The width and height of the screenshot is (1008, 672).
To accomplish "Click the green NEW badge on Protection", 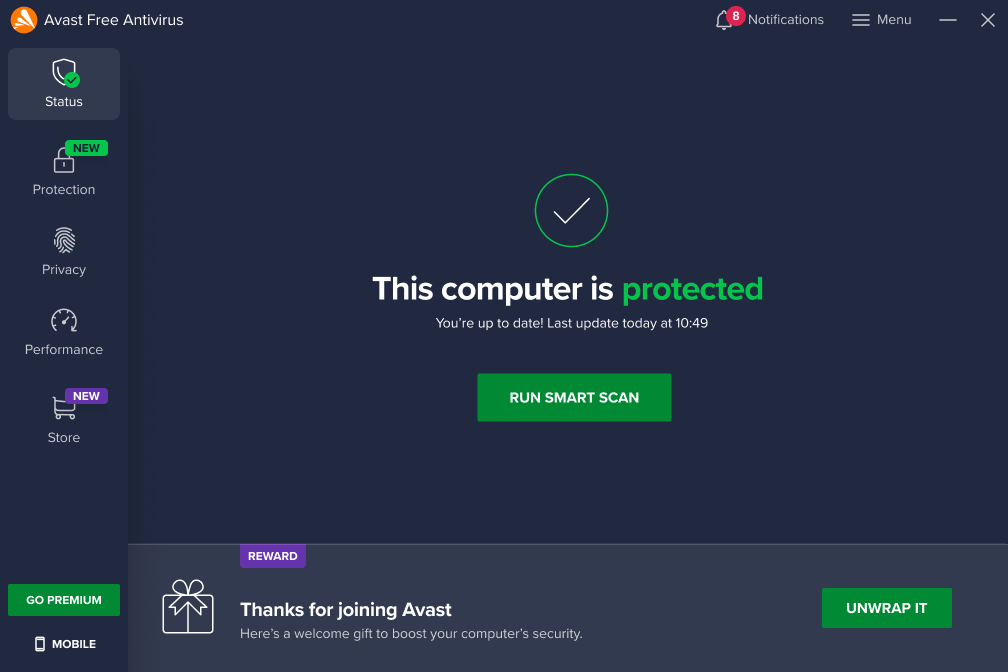I will point(86,148).
